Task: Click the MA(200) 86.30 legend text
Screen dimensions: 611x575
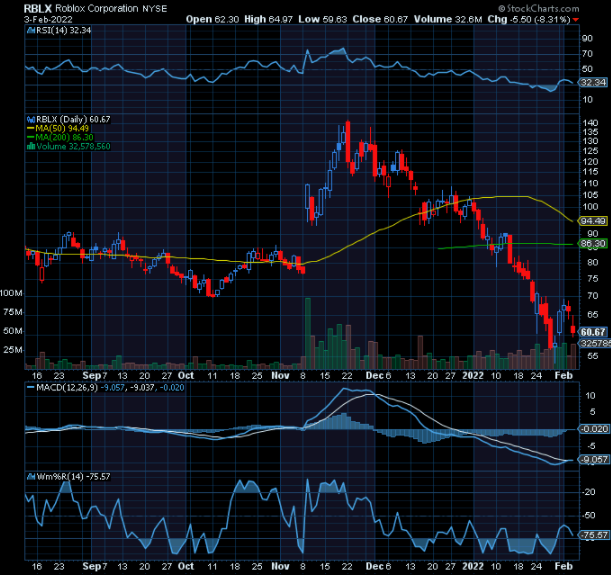Action: pyautogui.click(x=64, y=137)
